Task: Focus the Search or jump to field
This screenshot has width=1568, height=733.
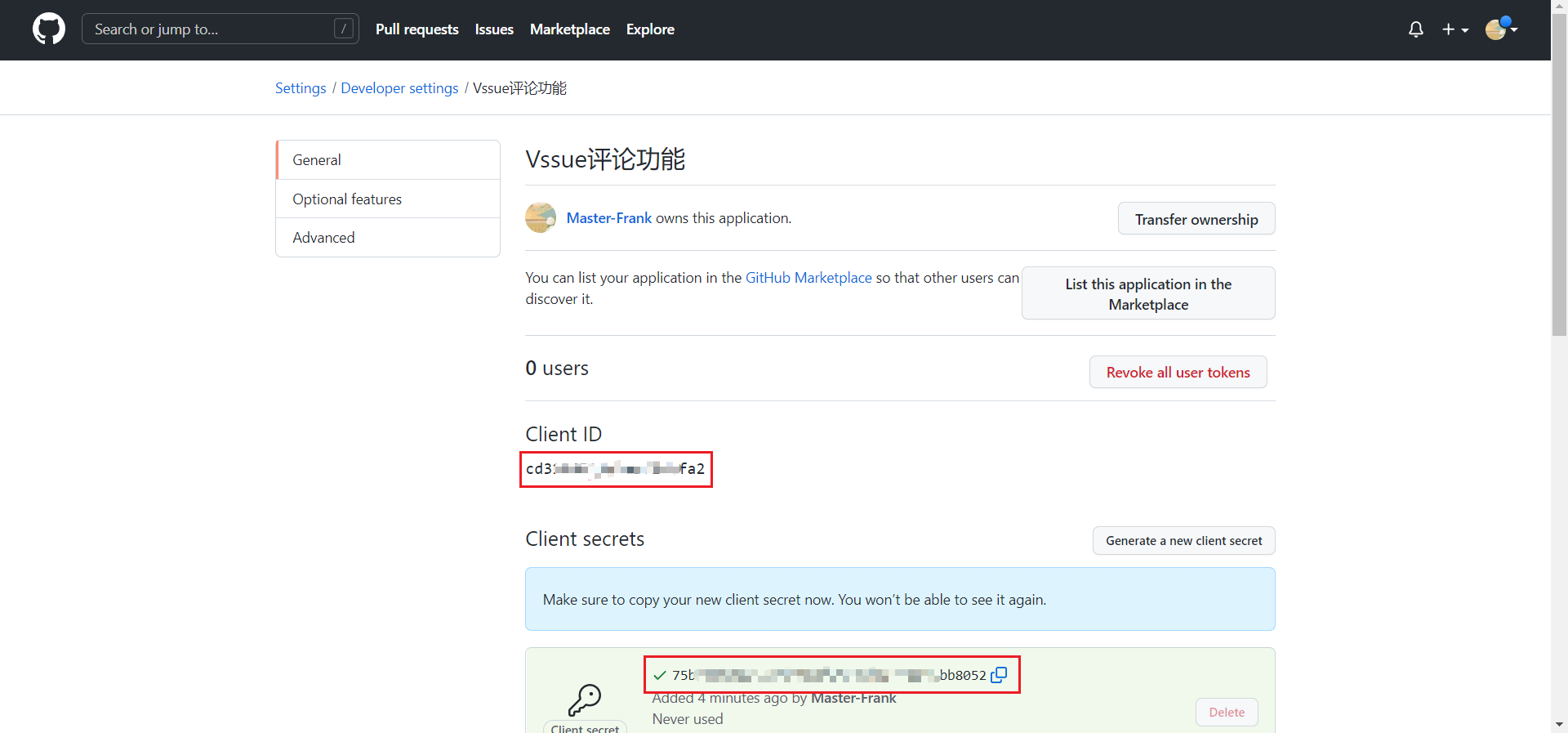Action: click(220, 29)
